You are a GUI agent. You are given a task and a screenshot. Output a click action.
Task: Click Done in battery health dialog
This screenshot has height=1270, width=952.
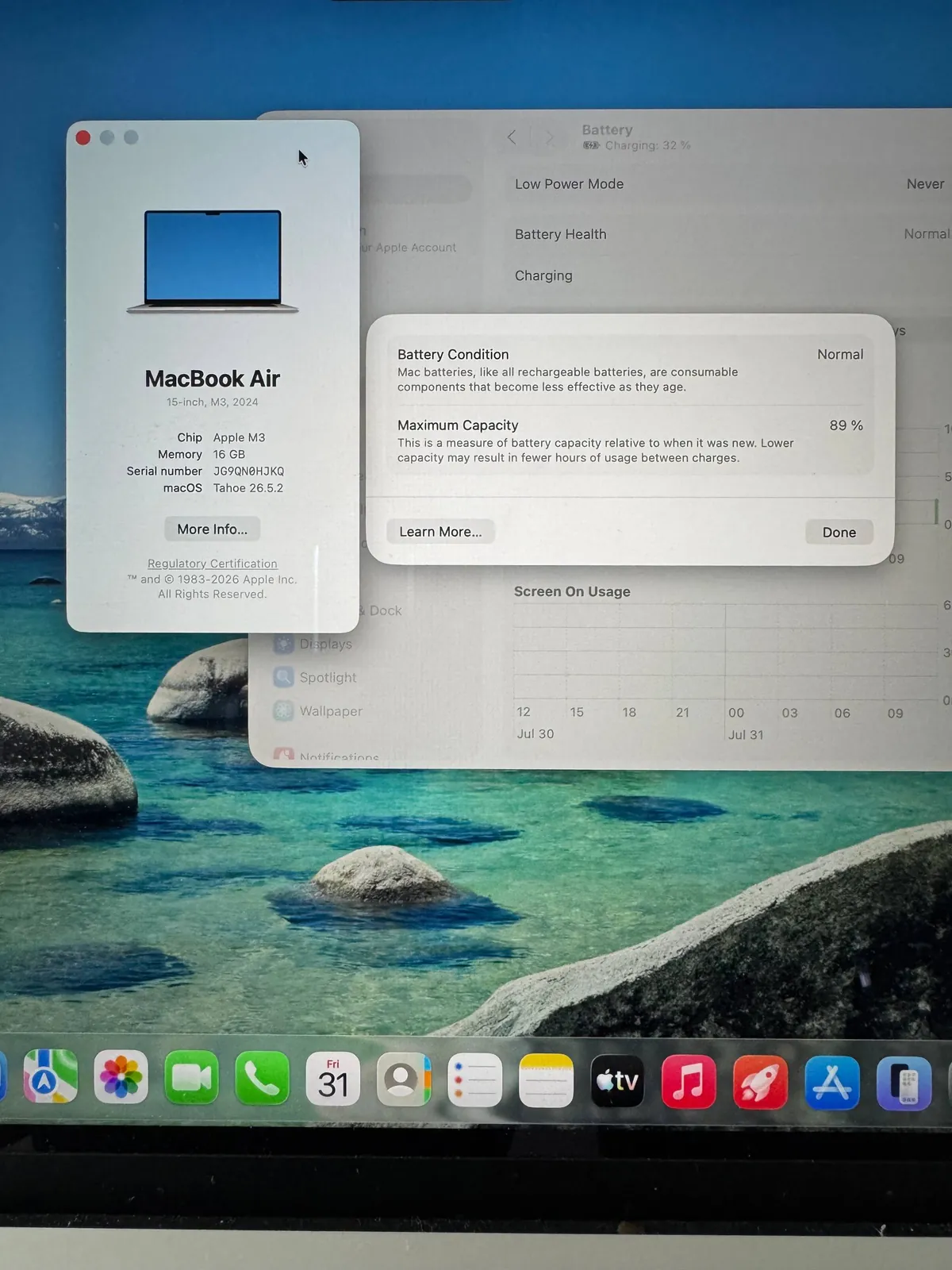pos(839,533)
